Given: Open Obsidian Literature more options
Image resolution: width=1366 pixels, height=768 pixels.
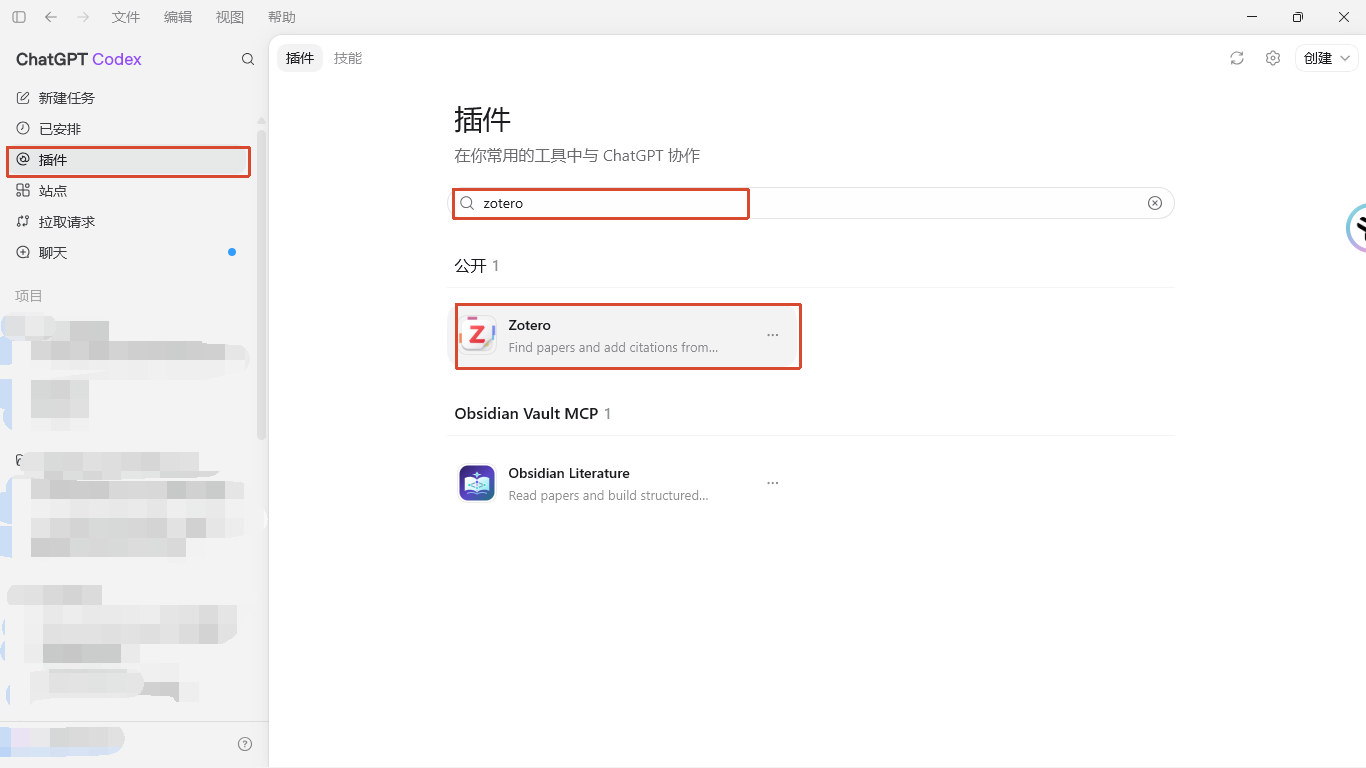Looking at the screenshot, I should click(x=773, y=483).
